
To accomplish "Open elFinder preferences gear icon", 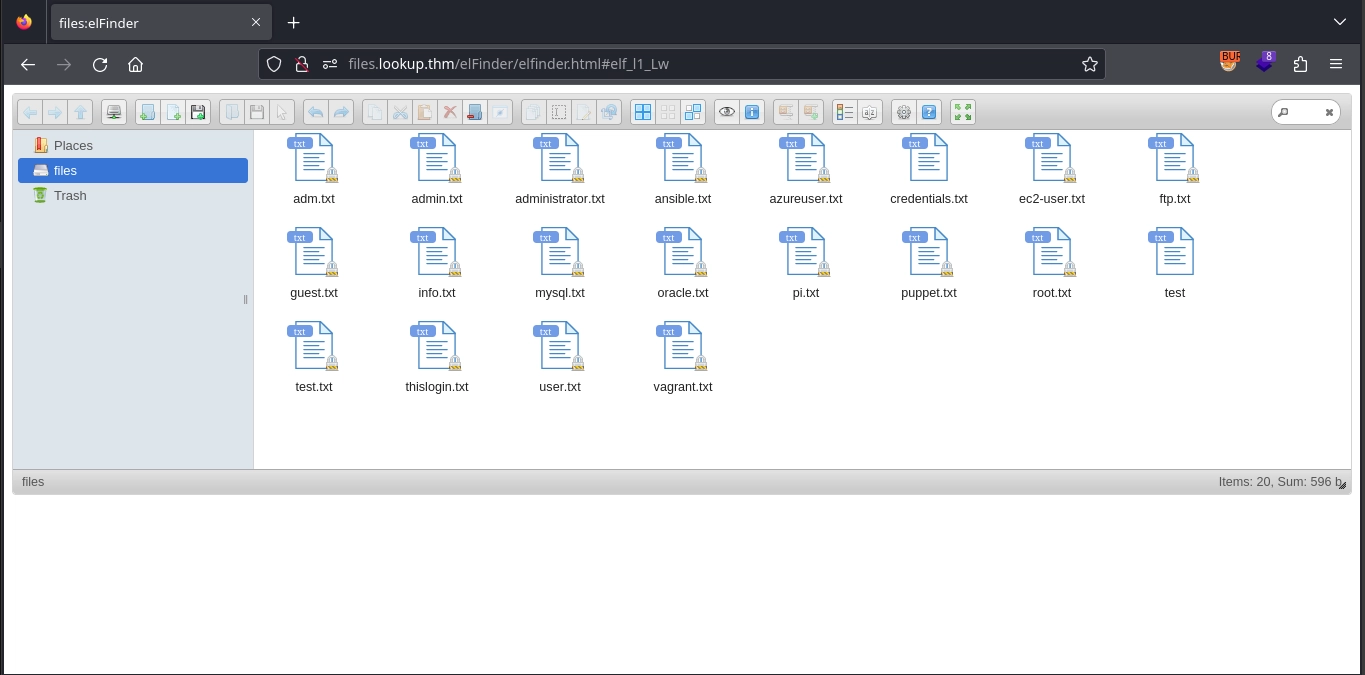I will (x=904, y=113).
